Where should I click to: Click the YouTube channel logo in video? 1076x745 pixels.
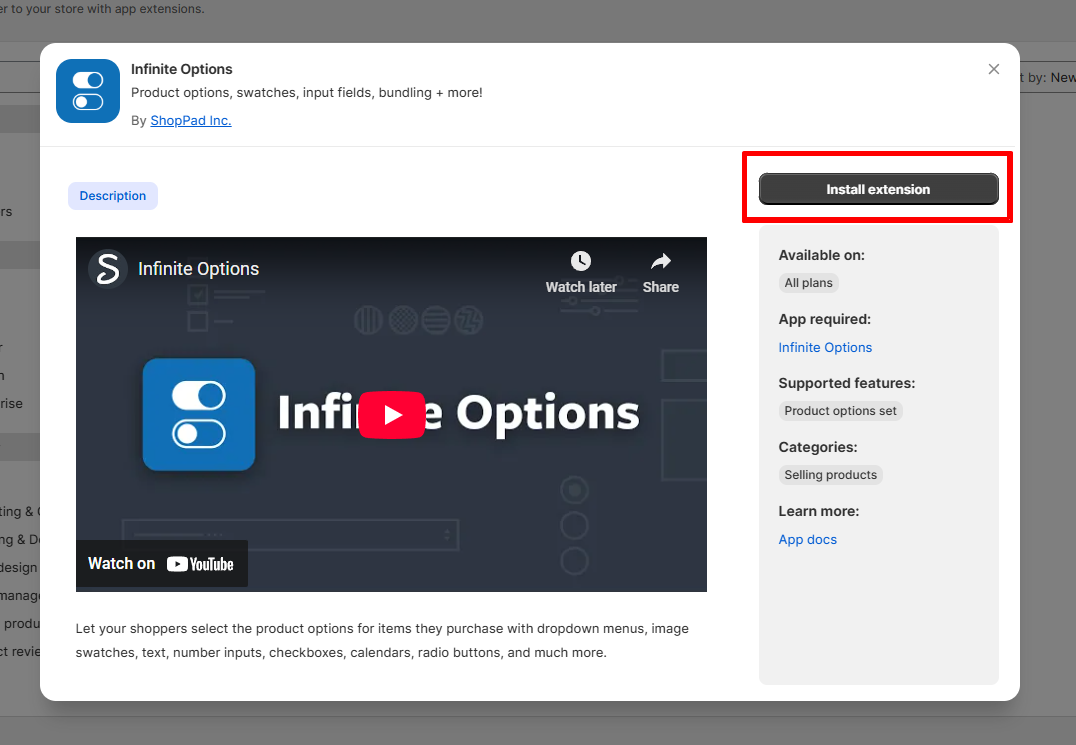(x=107, y=268)
